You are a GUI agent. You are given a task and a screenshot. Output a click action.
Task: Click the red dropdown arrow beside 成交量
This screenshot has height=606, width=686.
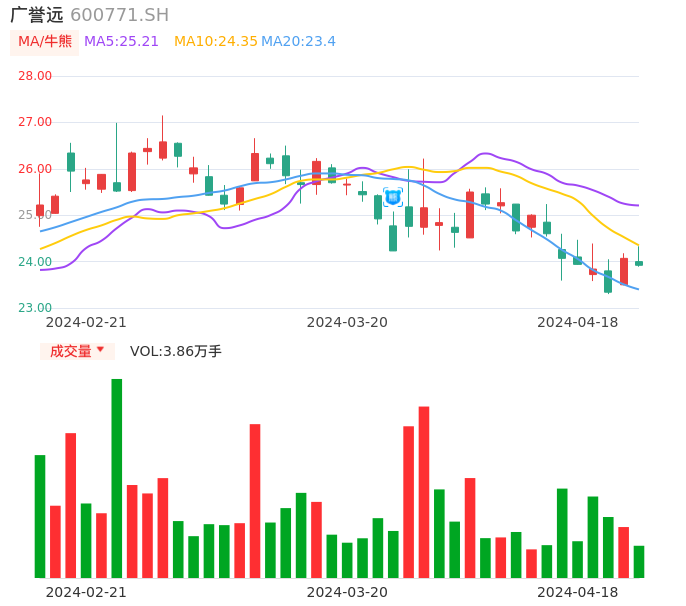(x=100, y=350)
